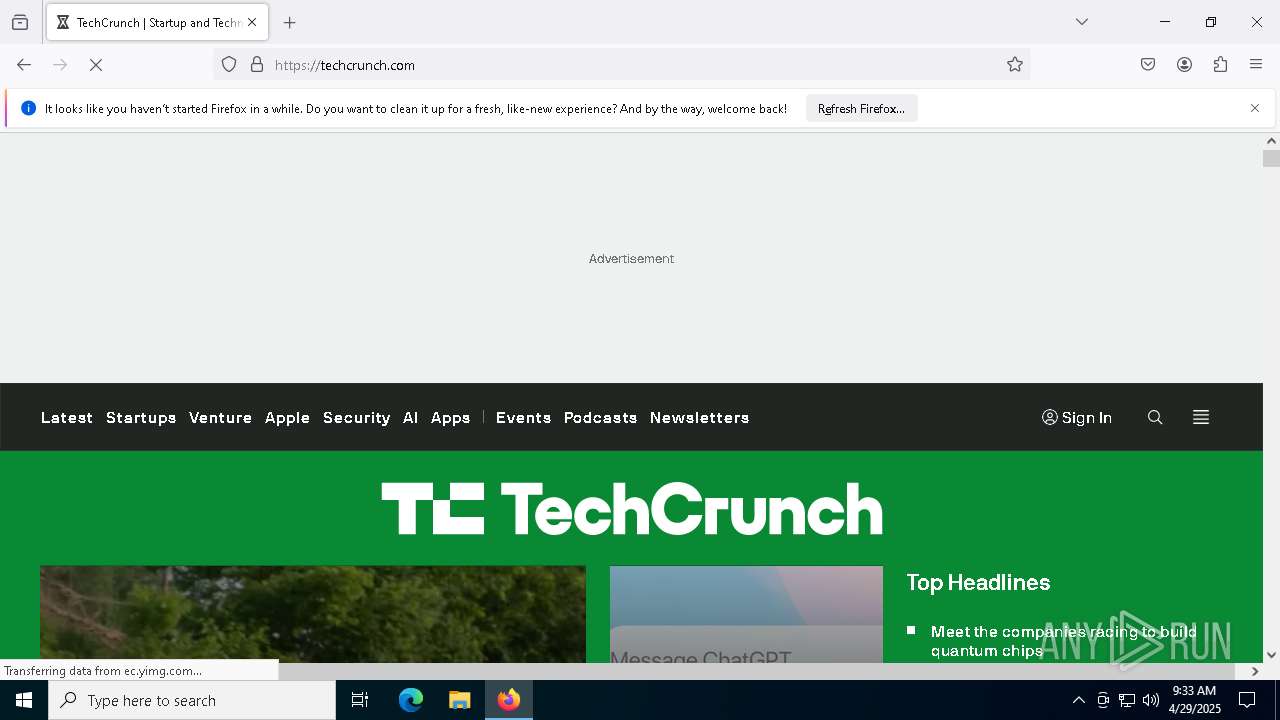
Task: Open tracking protection shield icon
Action: coord(229,65)
